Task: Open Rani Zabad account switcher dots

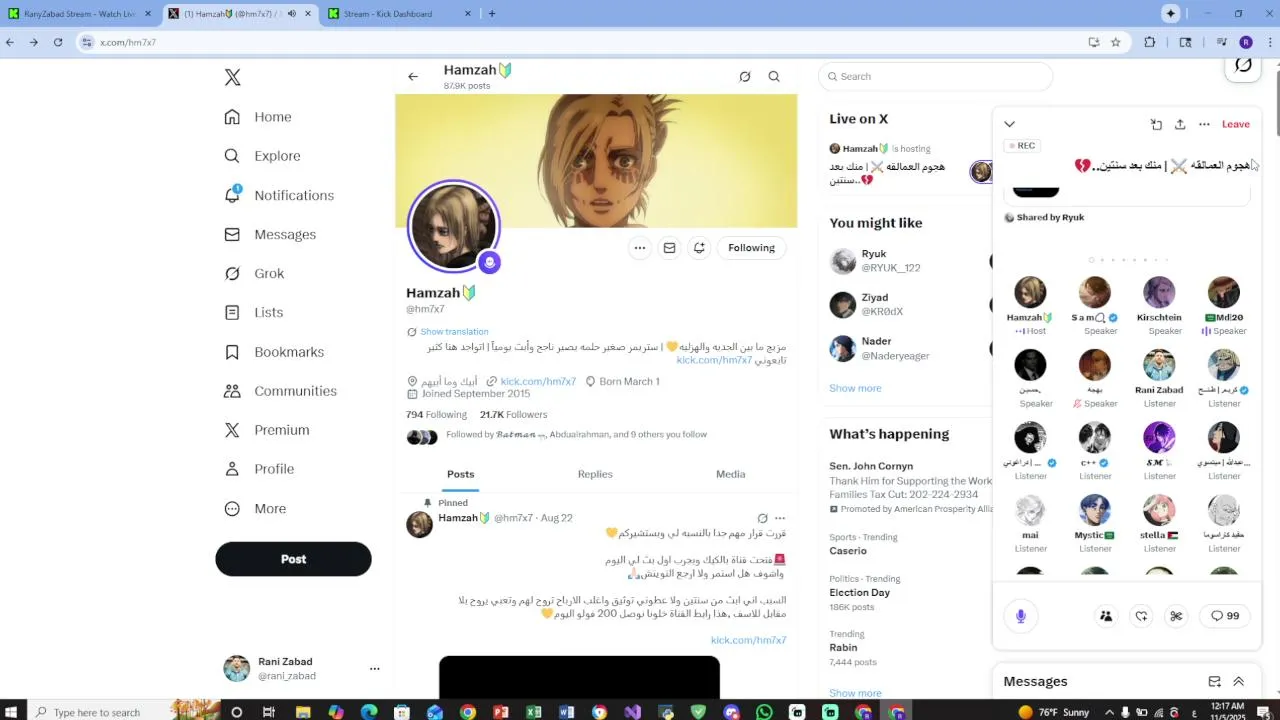Action: click(375, 669)
